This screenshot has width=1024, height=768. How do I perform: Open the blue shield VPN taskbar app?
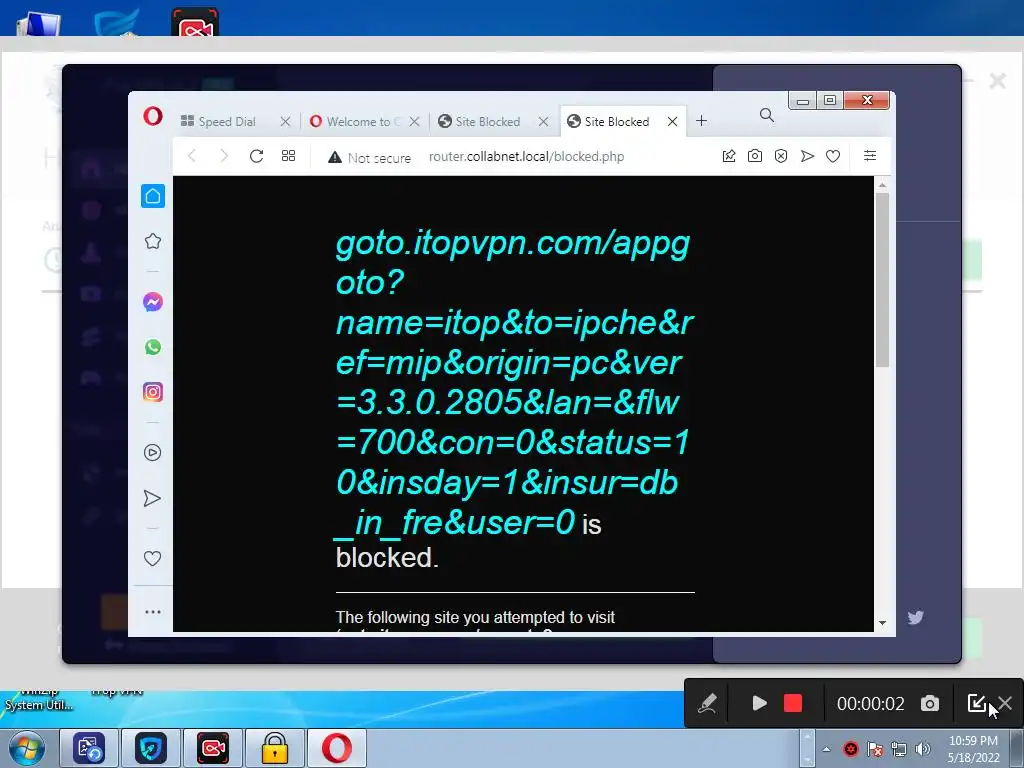tap(151, 748)
